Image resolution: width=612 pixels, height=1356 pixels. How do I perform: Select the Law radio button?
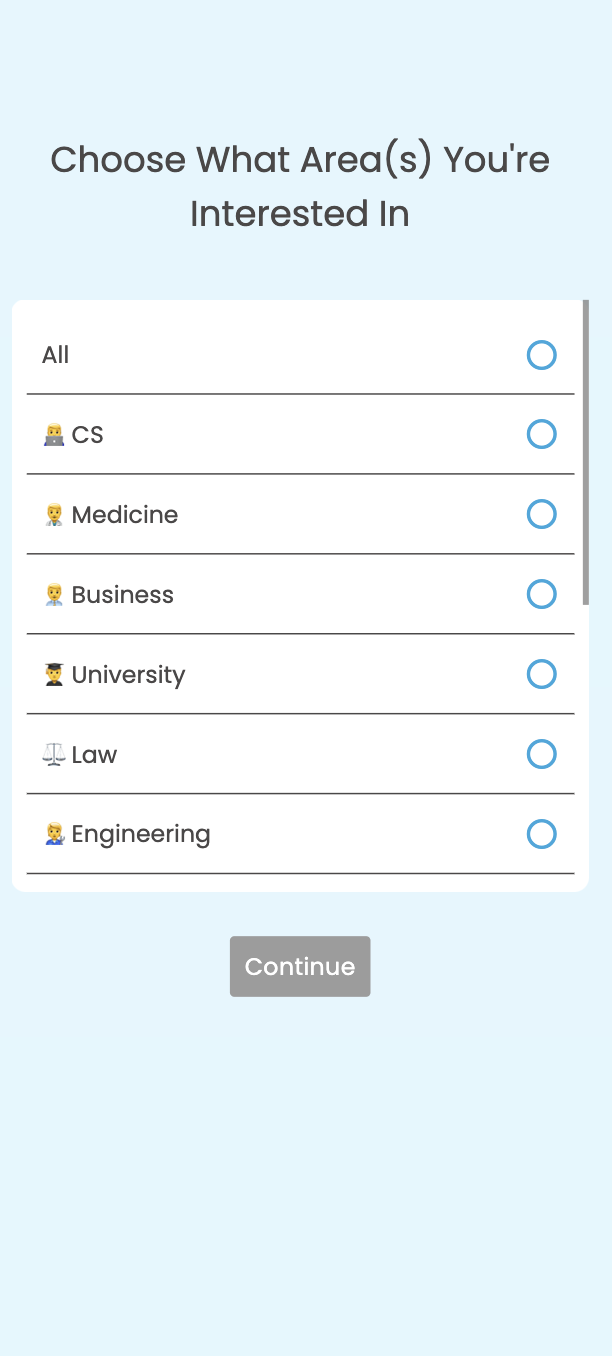click(x=541, y=755)
